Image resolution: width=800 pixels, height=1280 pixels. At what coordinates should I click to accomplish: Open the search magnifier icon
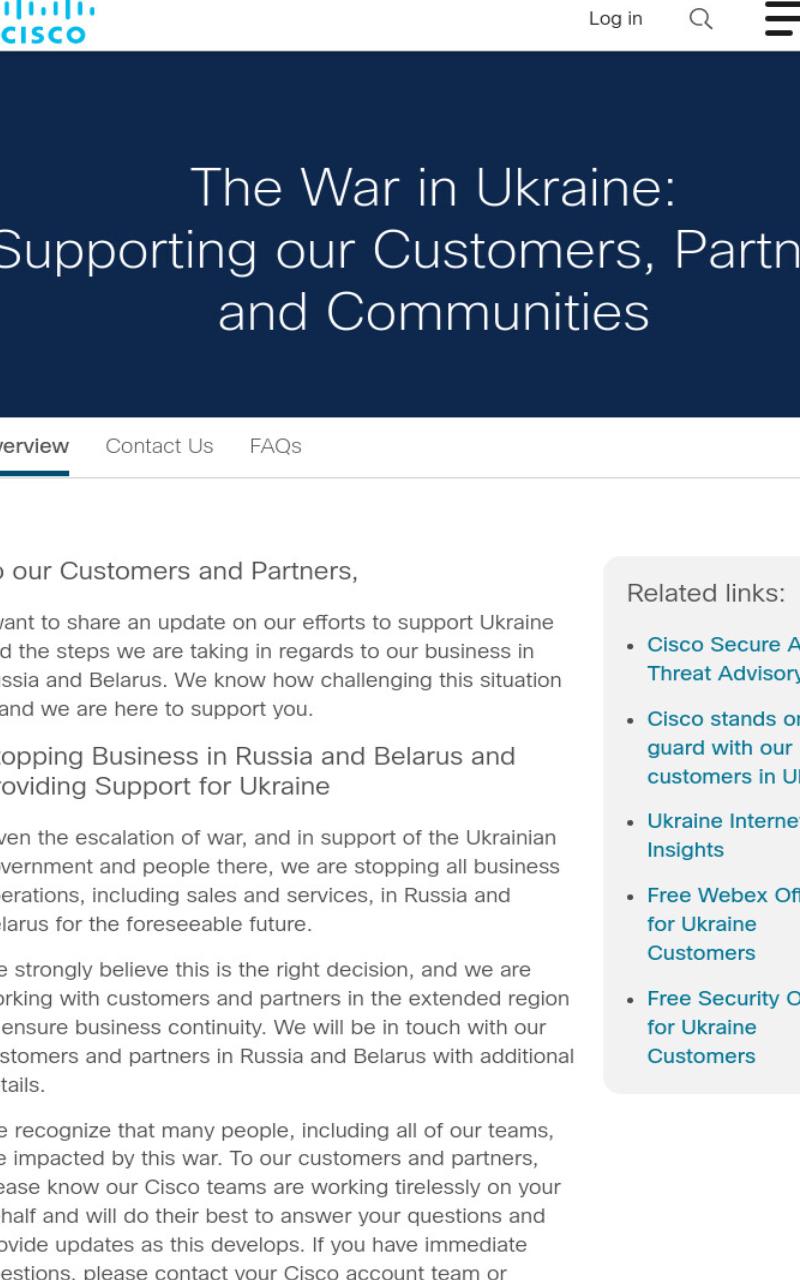tap(701, 19)
